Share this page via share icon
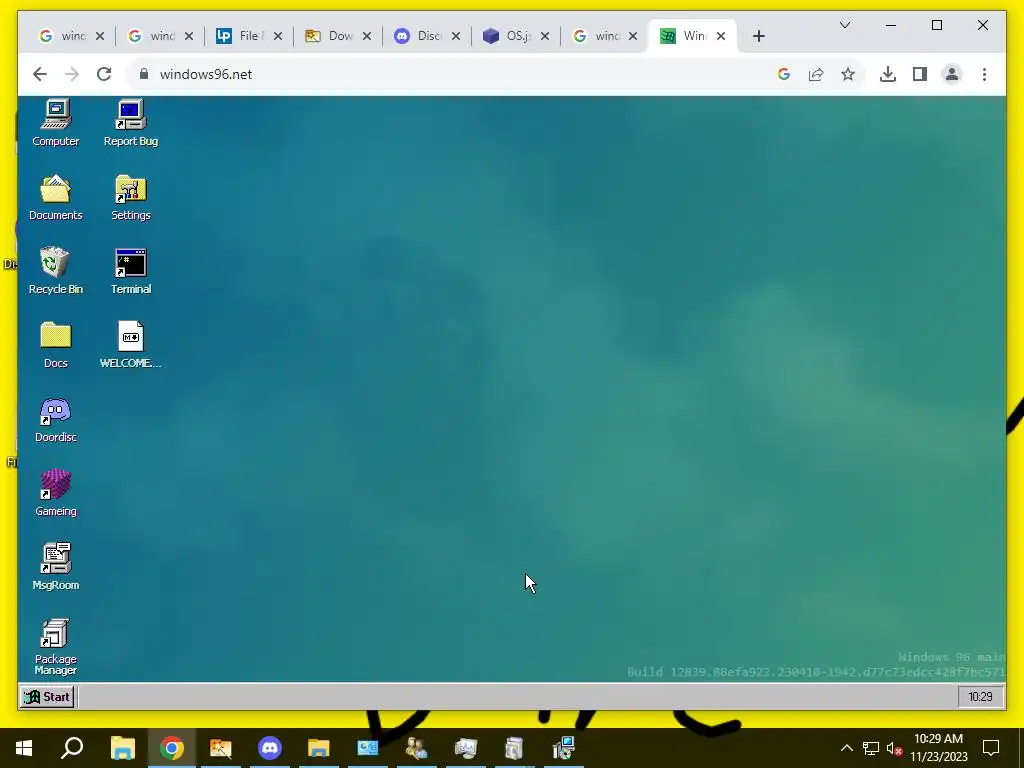Screen dimensions: 1024x768 pyautogui.click(x=816, y=74)
